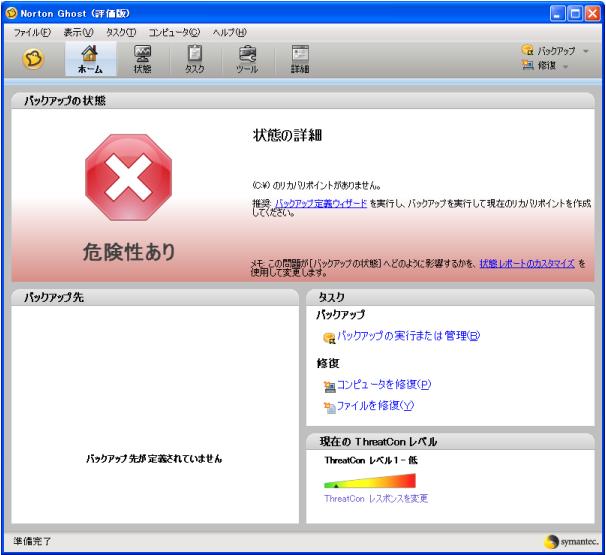Click the Norton Ghost yellow logo icon in toolbar
This screenshot has height=555, width=606.
[33, 59]
